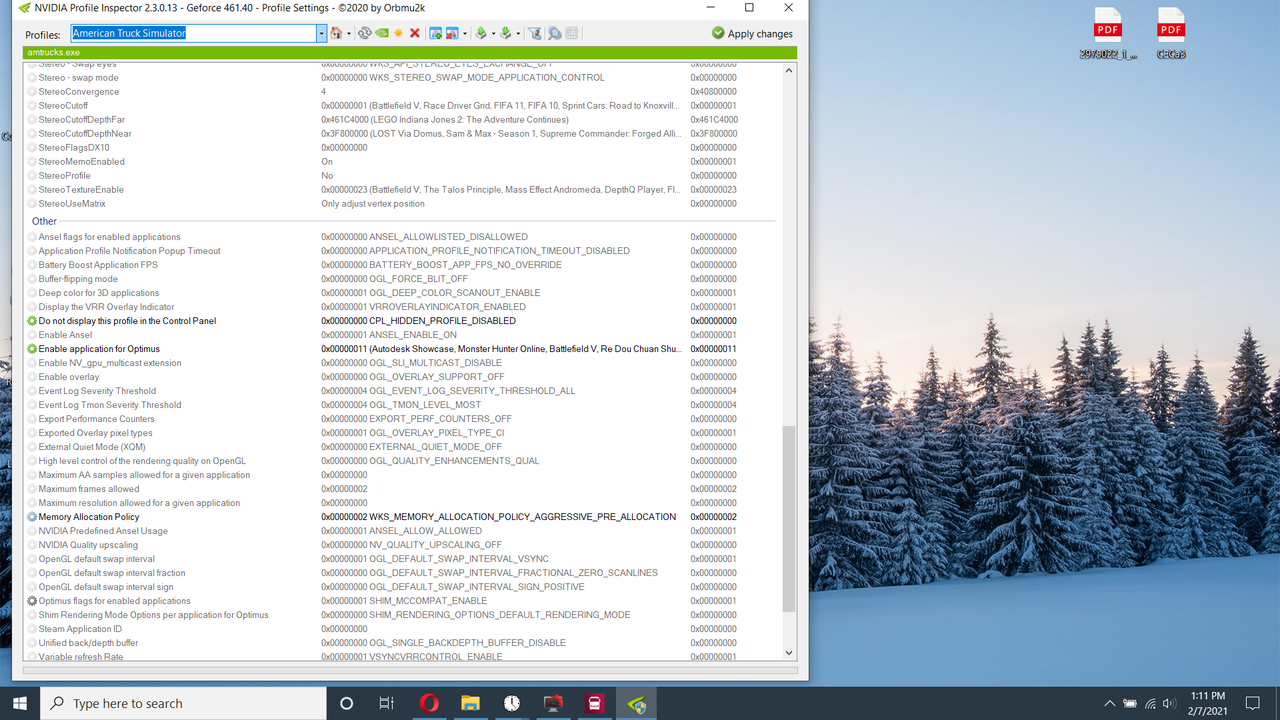Screen dimensions: 1280x720
Task: Open File Explorer from the taskbar
Action: [470, 703]
